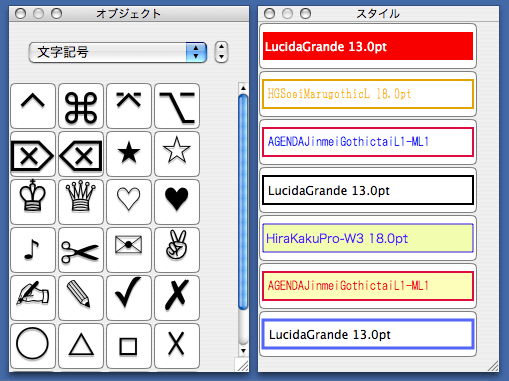Apply blue-bordered LucidaGrande 13.0pt style
The height and width of the screenshot is (381, 509).
(x=368, y=334)
